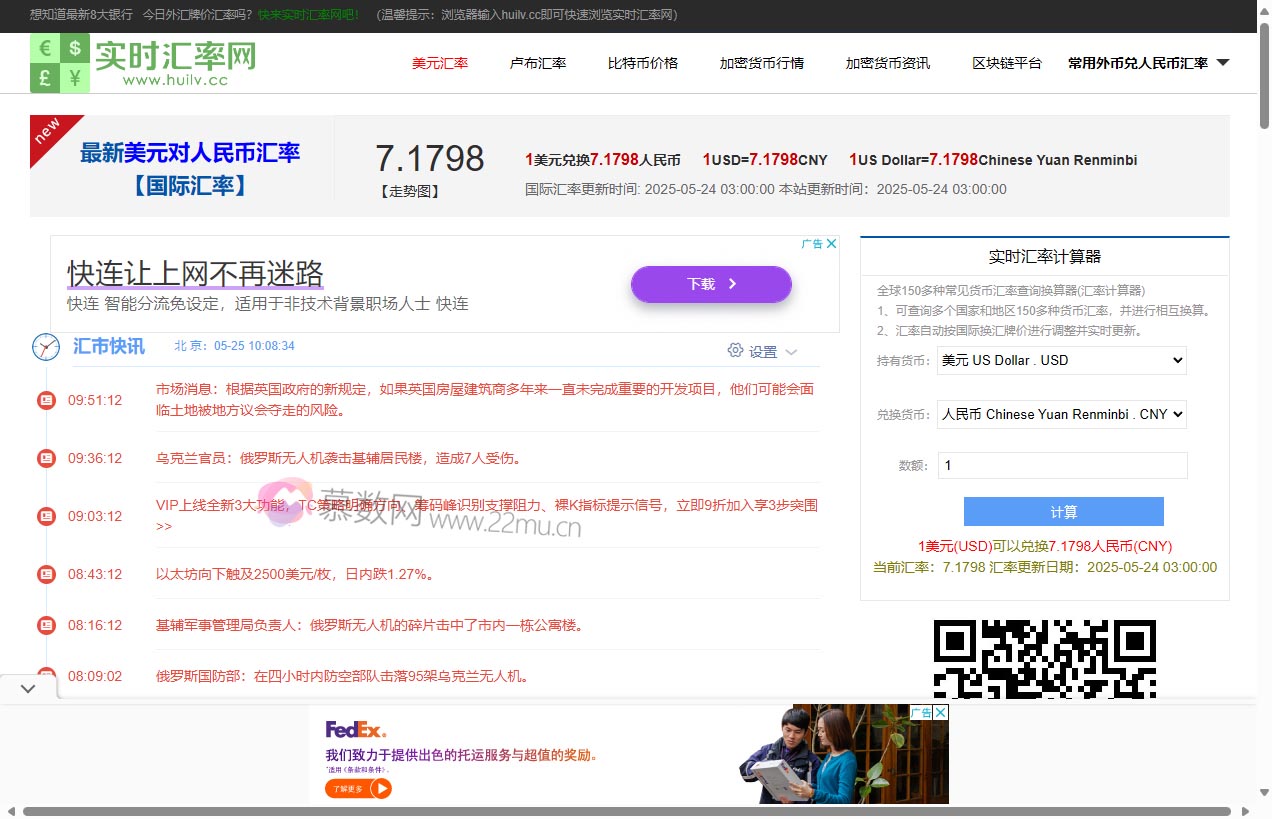1272x819 pixels.
Task: Open the 持有货币 currency selector
Action: (x=1061, y=360)
